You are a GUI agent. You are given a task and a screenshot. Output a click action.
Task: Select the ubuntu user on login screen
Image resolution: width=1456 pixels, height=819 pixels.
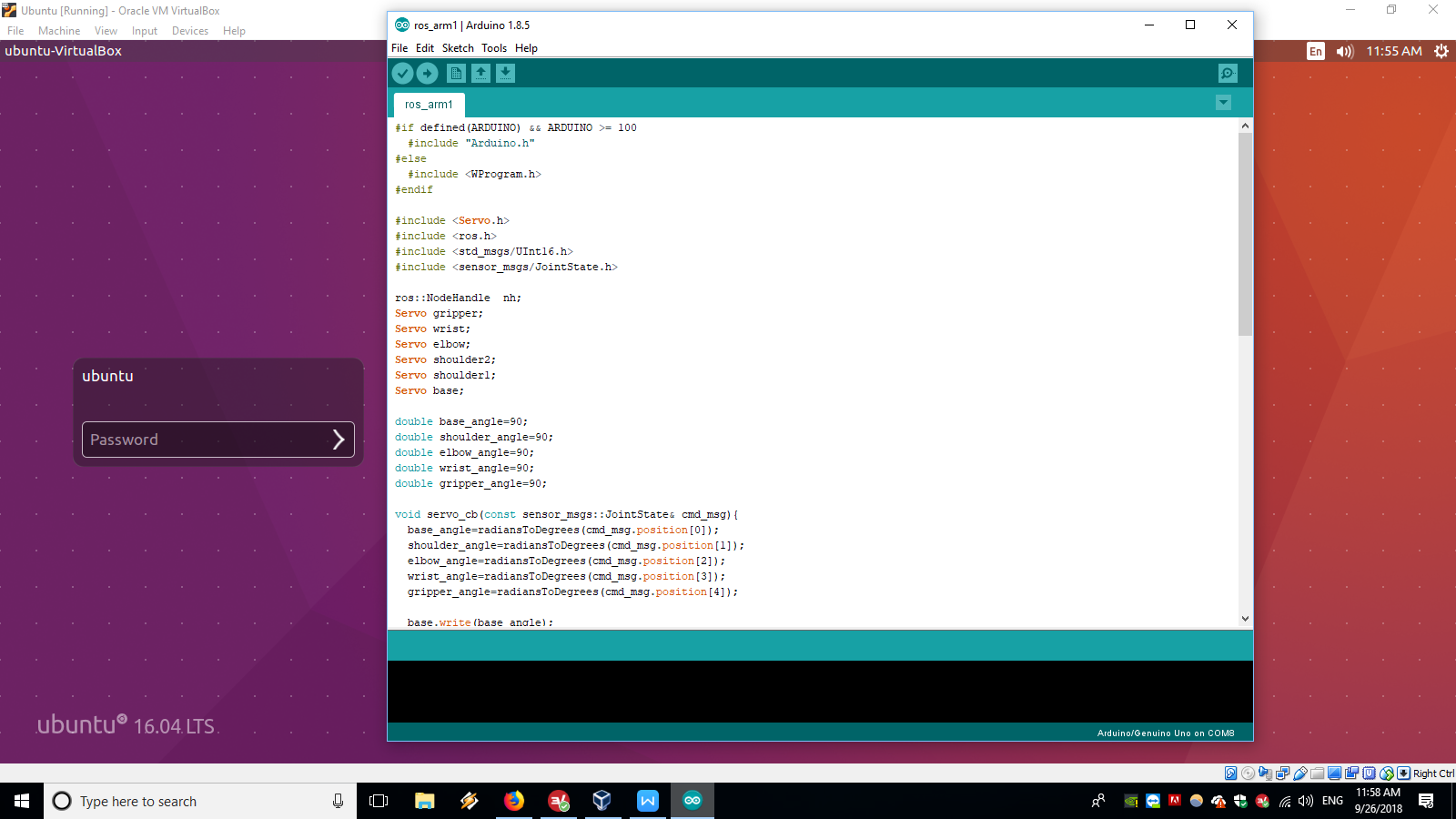point(107,376)
